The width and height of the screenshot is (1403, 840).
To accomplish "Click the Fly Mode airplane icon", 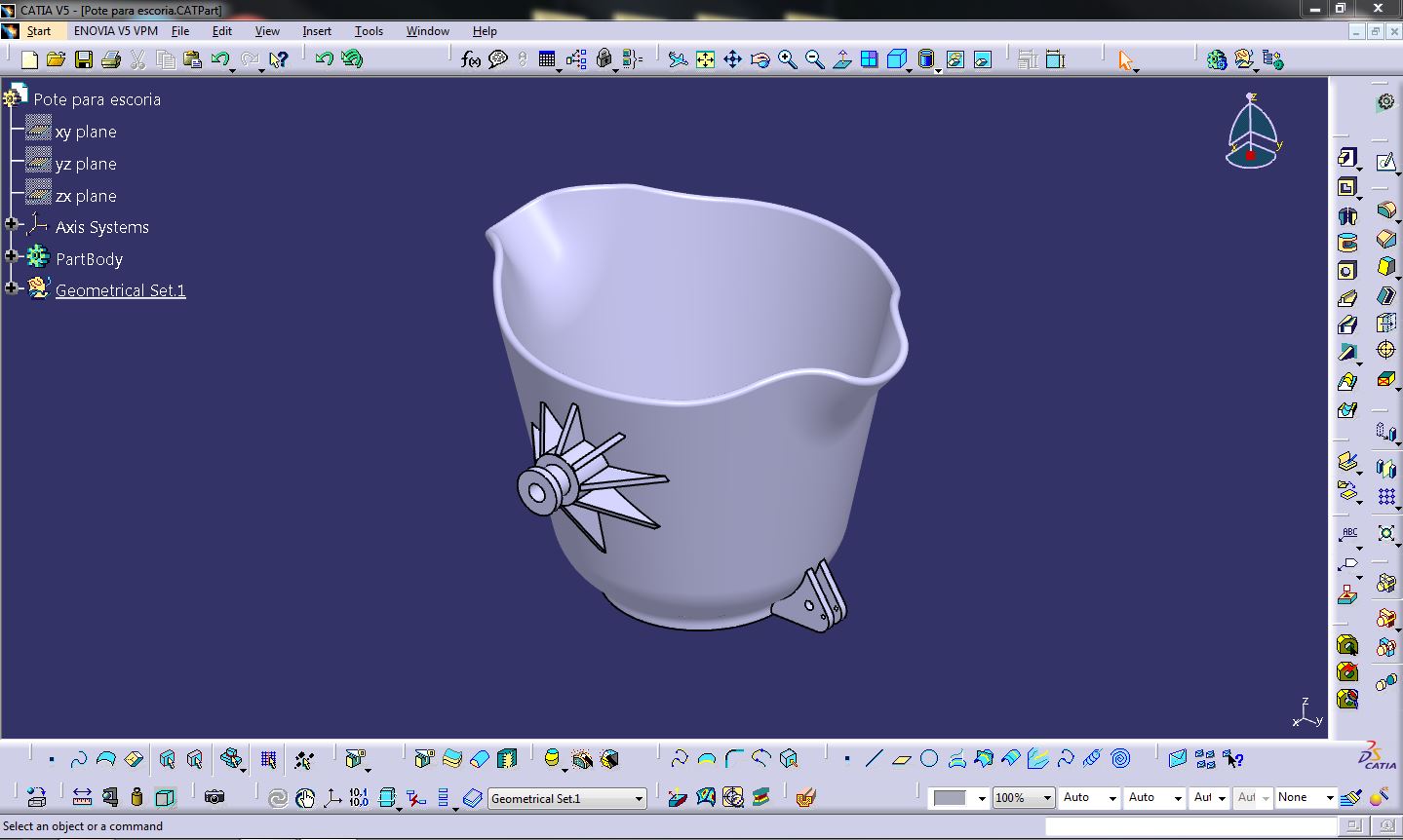I will pyautogui.click(x=679, y=59).
